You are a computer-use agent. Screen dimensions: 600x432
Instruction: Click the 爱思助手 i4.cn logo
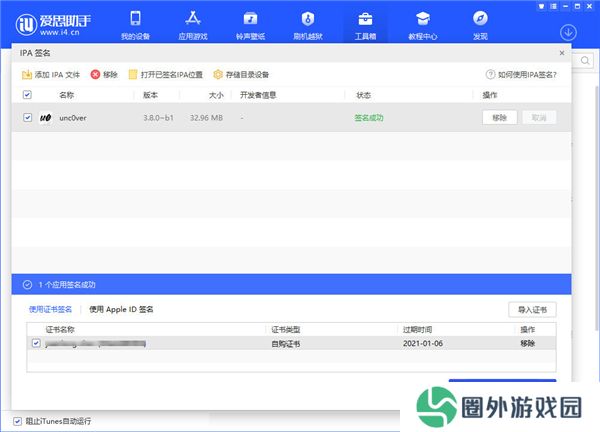pyautogui.click(x=53, y=25)
